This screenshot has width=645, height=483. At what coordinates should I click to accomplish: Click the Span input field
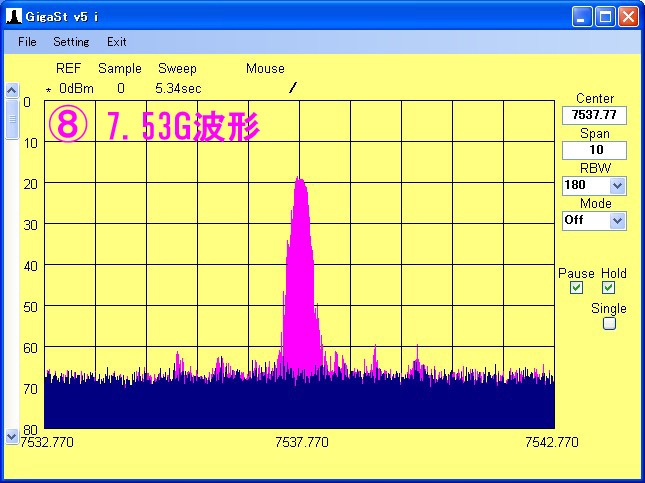pyautogui.click(x=594, y=150)
